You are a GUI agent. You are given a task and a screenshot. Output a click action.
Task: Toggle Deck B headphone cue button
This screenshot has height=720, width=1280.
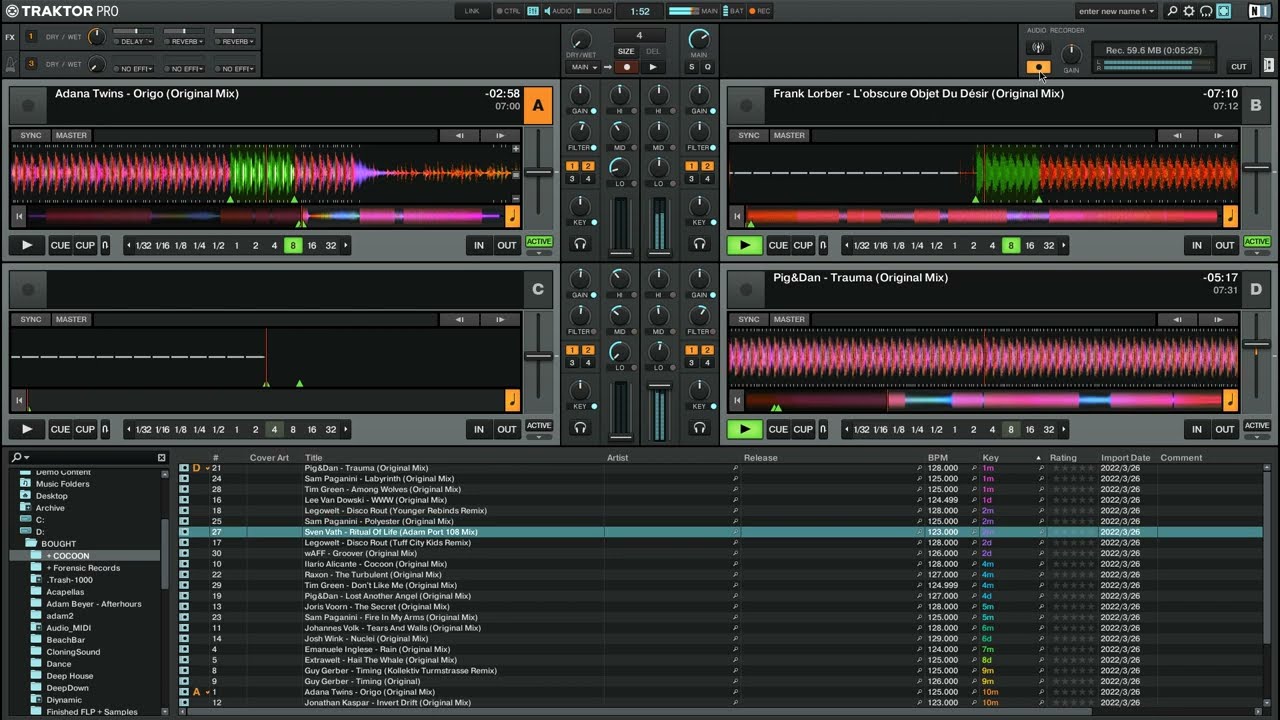point(699,243)
